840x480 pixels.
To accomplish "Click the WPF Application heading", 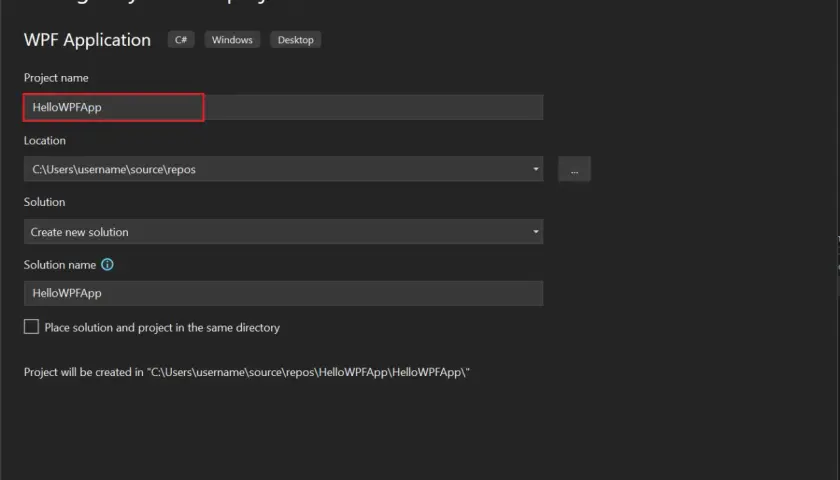I will point(87,40).
